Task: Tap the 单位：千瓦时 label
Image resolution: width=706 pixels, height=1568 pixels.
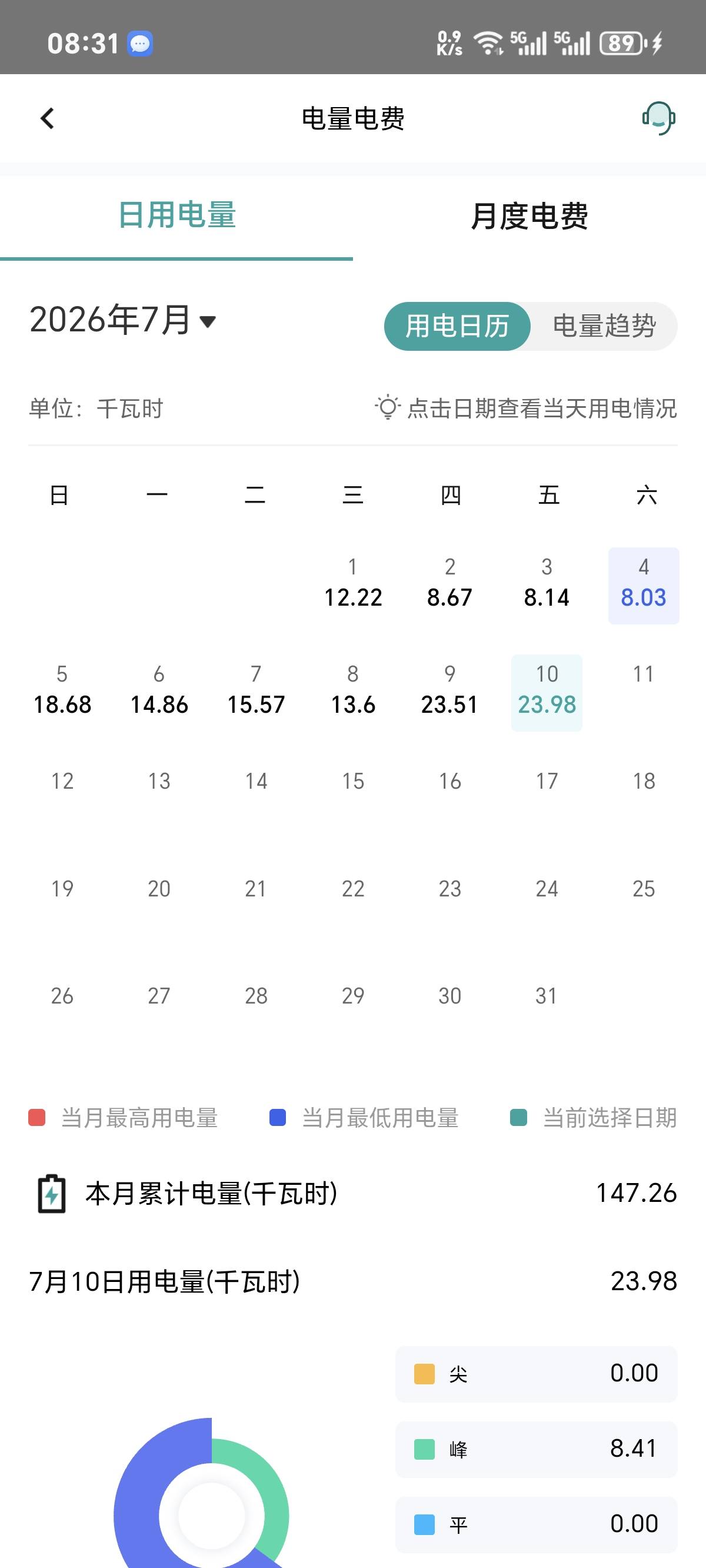Action: tap(96, 408)
